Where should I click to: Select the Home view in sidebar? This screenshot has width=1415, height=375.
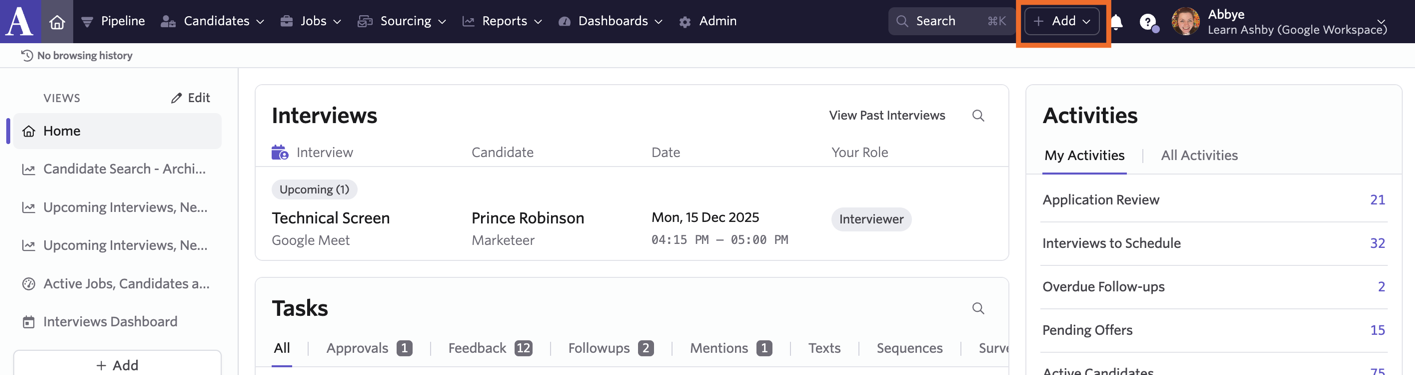117,131
